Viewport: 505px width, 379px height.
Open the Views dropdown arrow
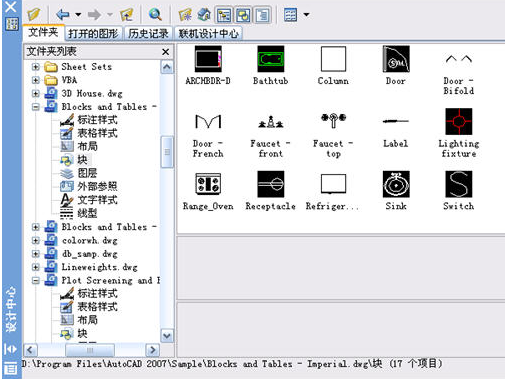coord(306,14)
